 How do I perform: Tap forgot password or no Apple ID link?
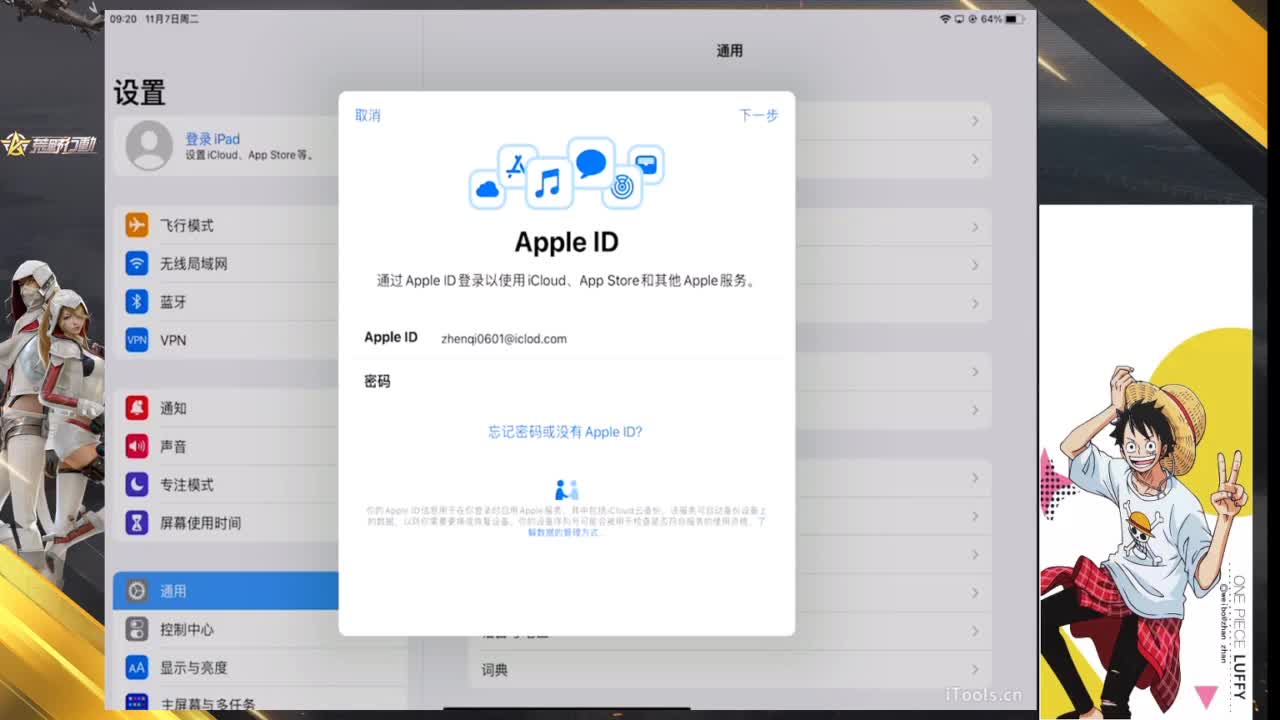[565, 432]
